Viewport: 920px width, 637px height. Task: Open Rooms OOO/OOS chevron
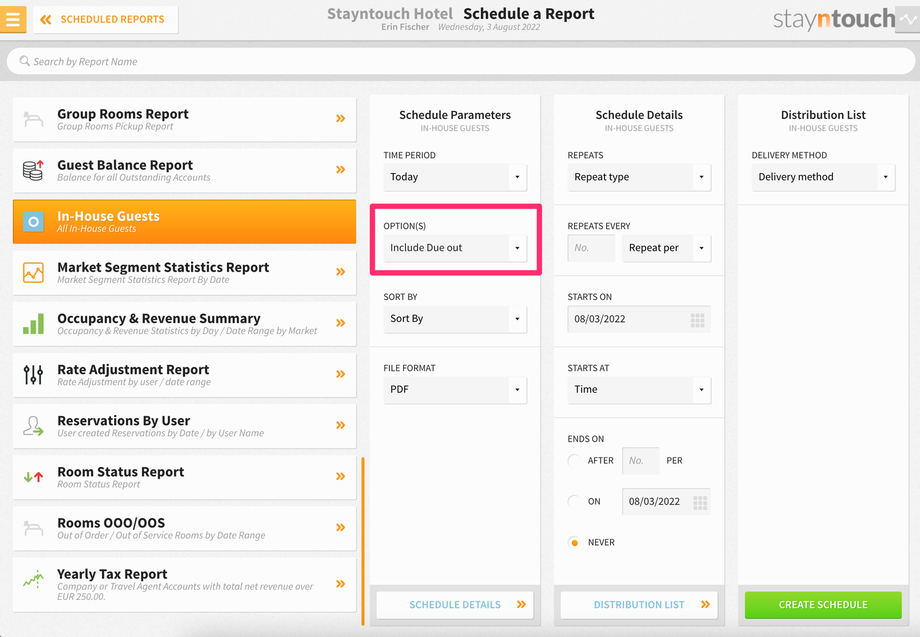(340, 527)
